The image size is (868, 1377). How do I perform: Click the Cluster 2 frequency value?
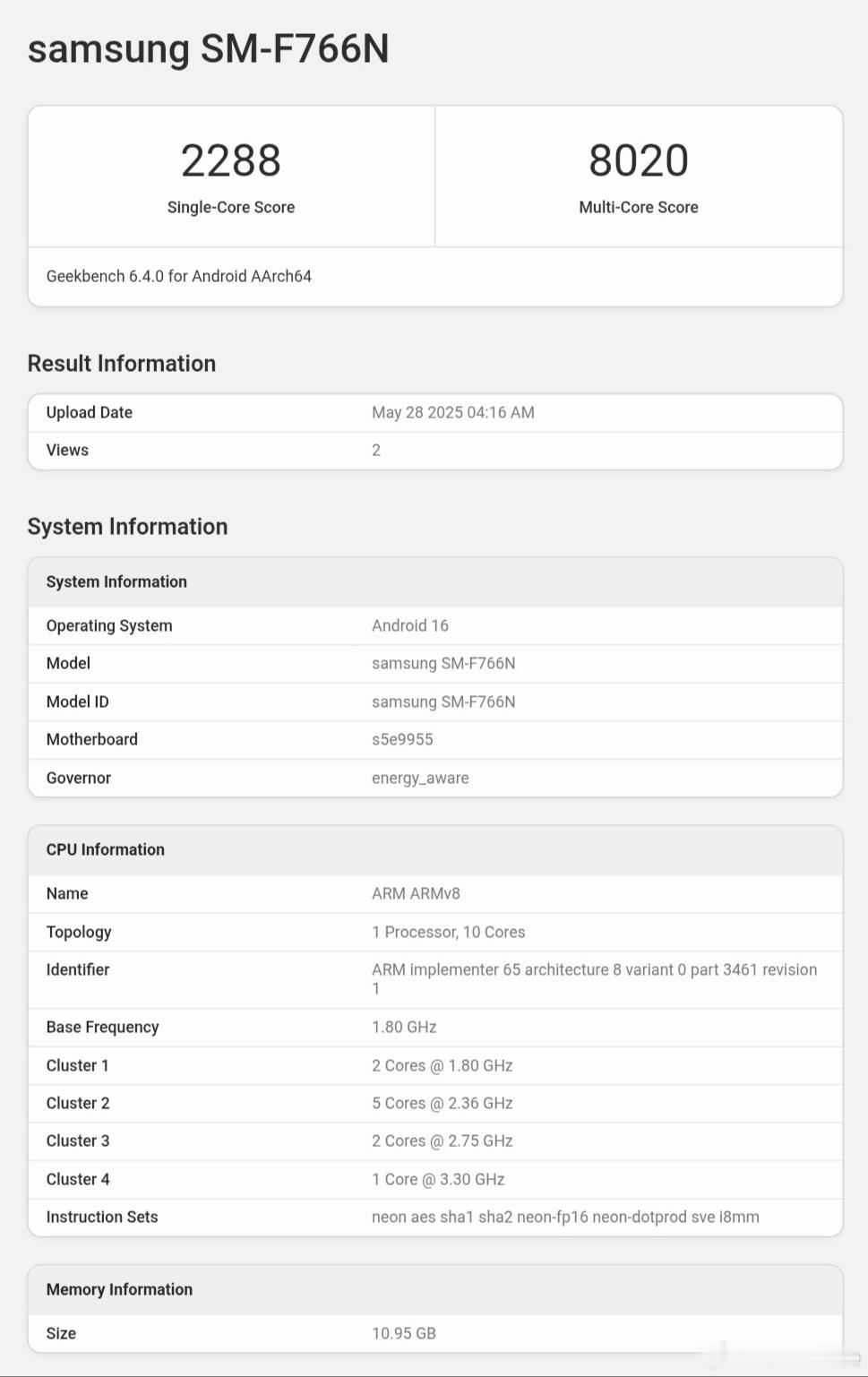tap(443, 1103)
